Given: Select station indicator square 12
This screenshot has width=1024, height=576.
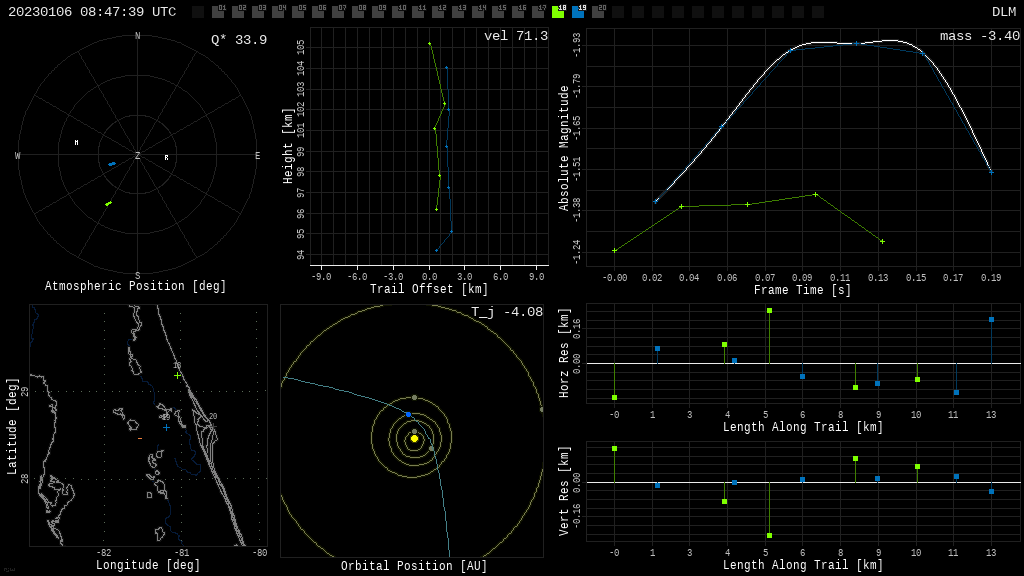Looking at the screenshot, I should (x=438, y=12).
